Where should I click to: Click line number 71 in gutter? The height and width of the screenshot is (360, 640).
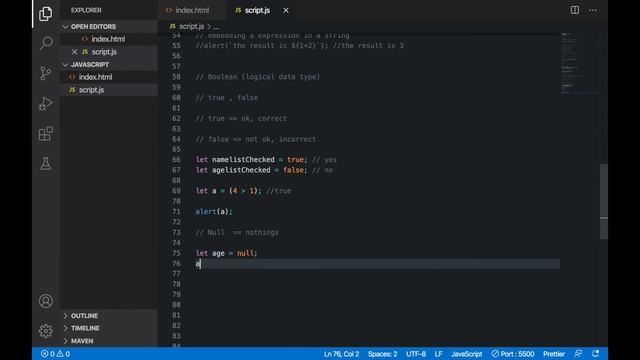tap(176, 211)
